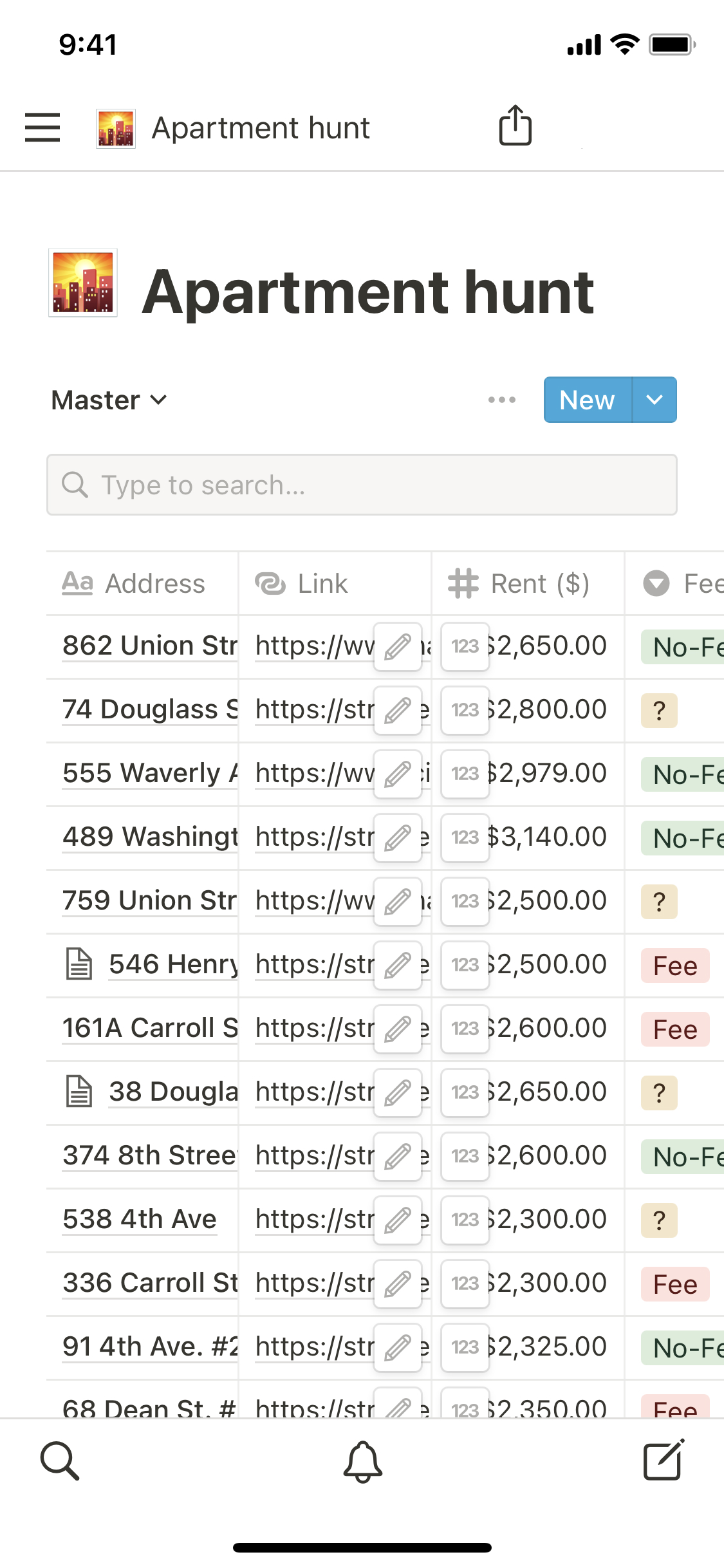
Task: Open the 538 4th Ave entry
Action: tap(140, 1219)
